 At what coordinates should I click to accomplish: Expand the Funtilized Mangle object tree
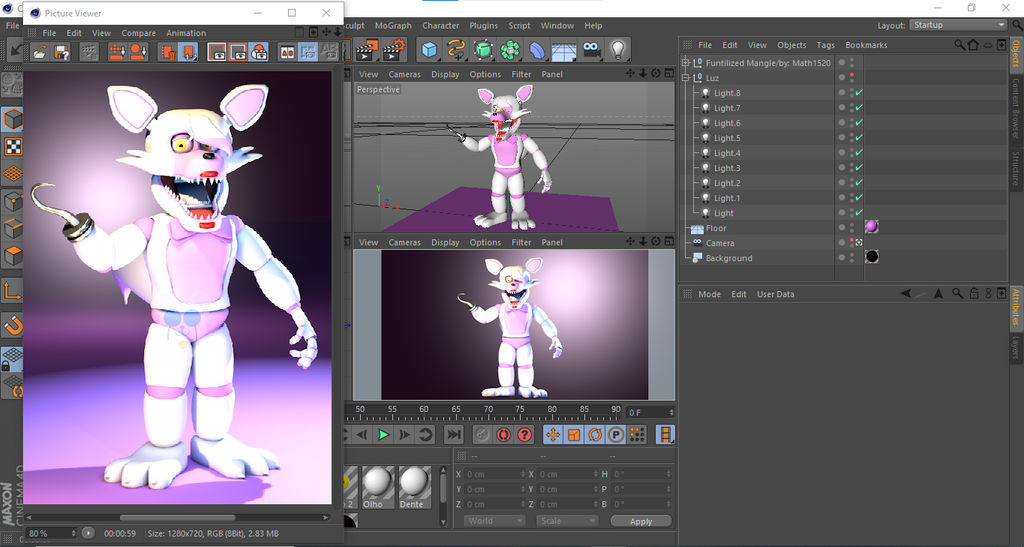click(685, 63)
